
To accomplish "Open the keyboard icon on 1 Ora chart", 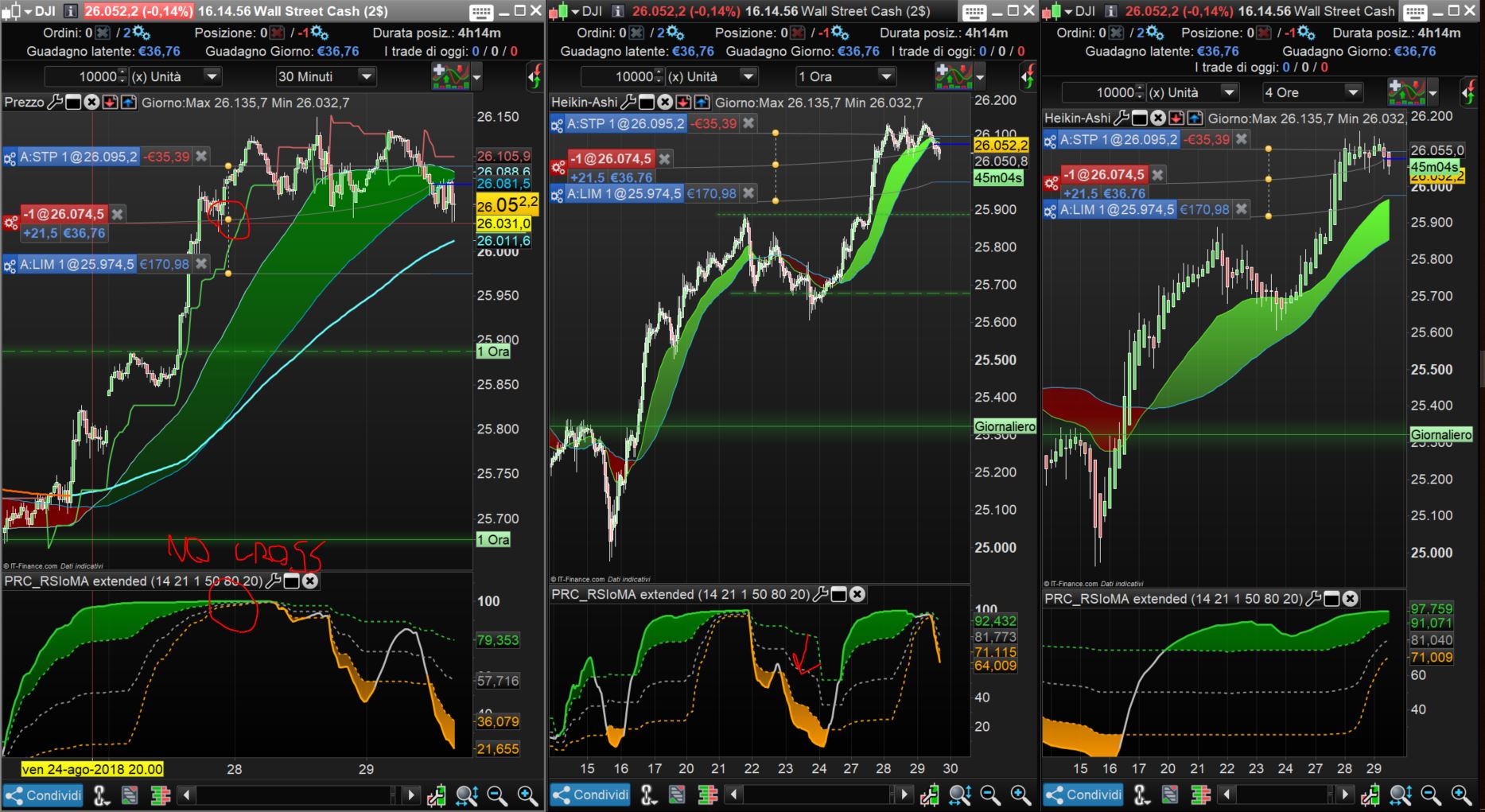I will [x=974, y=12].
